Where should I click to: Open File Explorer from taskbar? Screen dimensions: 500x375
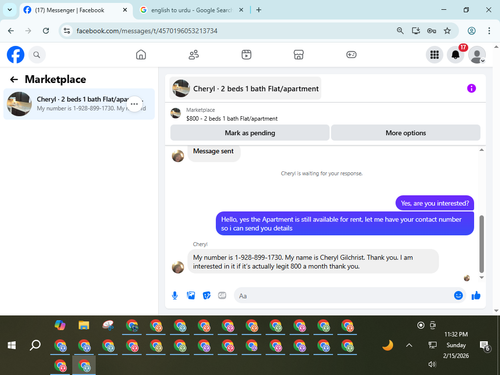(x=84, y=325)
